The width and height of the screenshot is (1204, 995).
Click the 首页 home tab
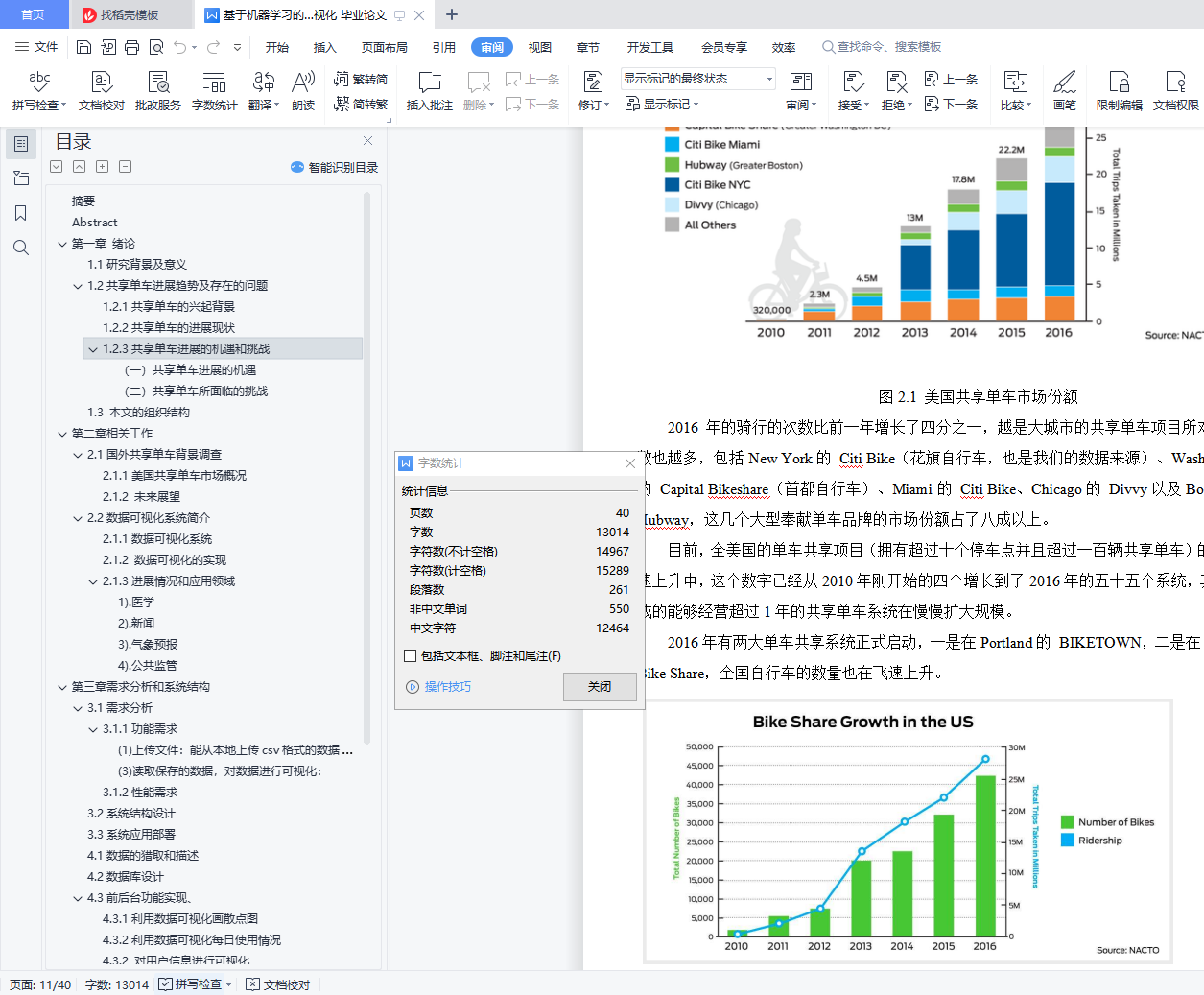tap(34, 14)
